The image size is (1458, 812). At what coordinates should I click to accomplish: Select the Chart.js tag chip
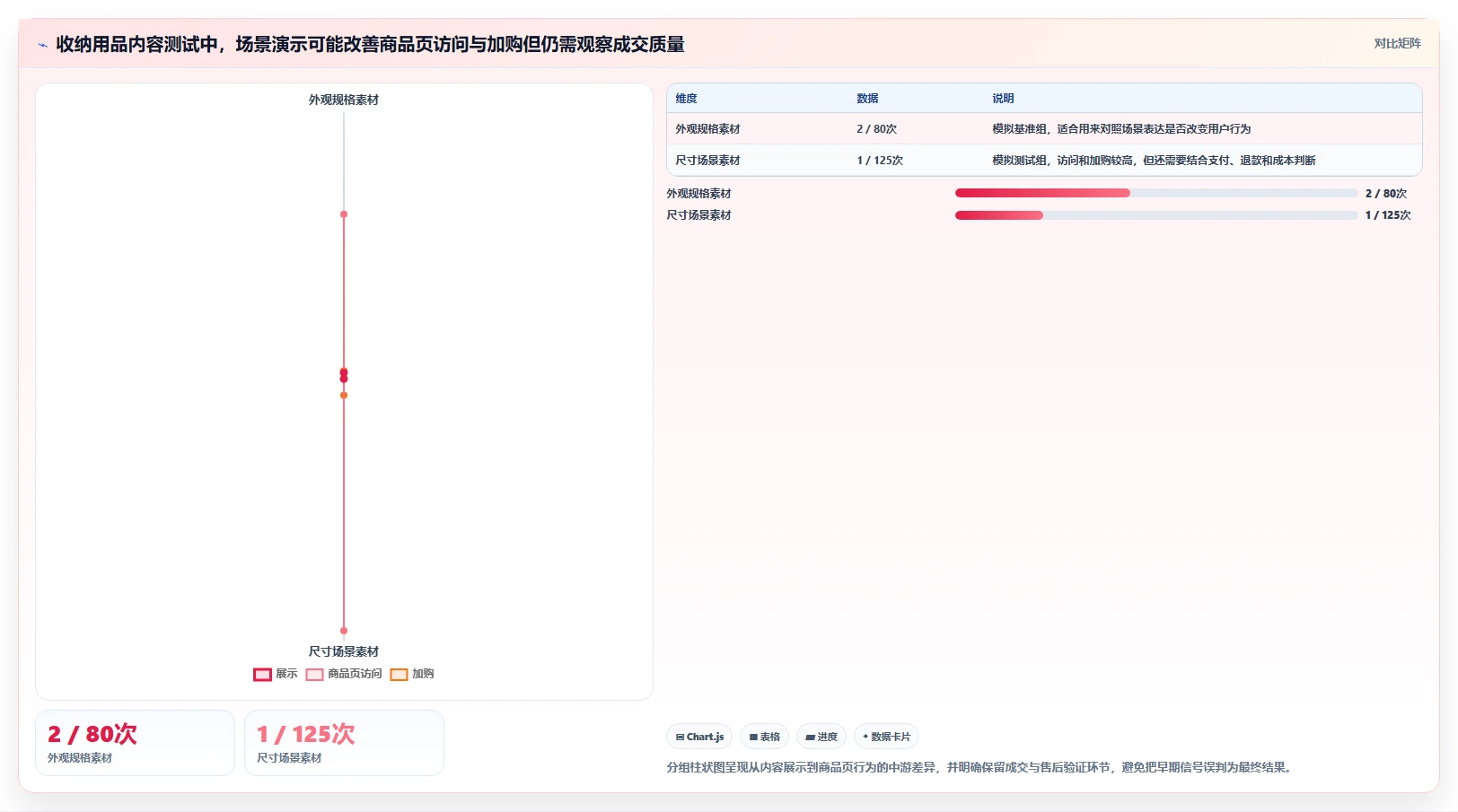pyautogui.click(x=699, y=737)
